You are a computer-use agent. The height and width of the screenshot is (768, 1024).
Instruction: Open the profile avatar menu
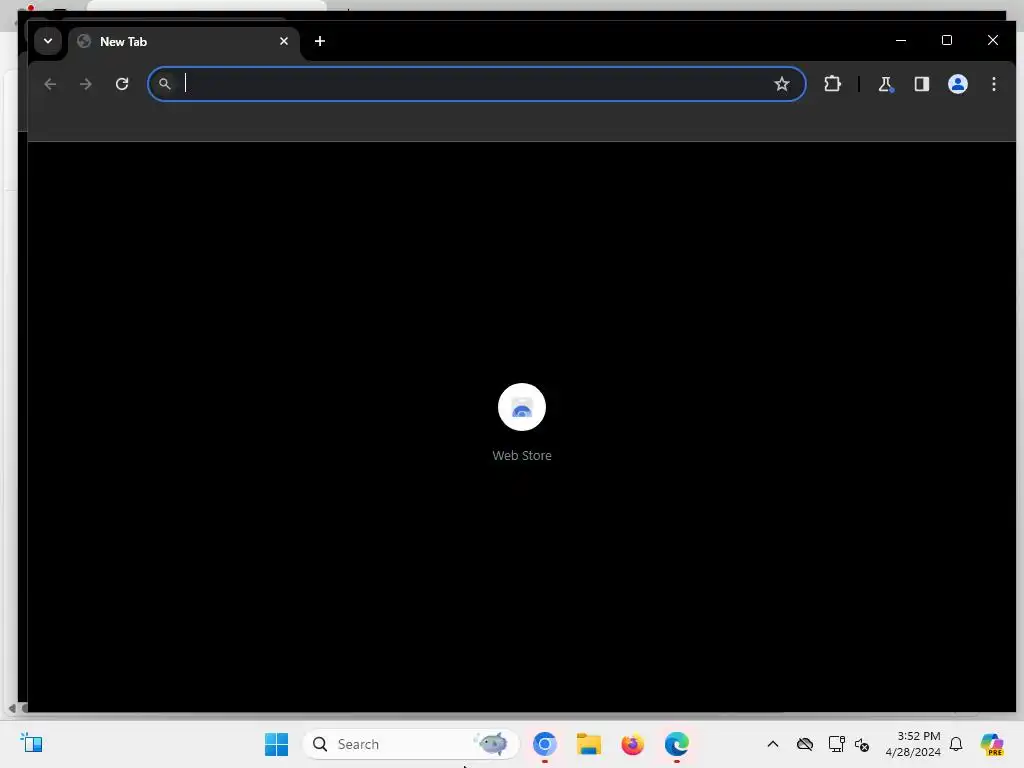pos(958,84)
